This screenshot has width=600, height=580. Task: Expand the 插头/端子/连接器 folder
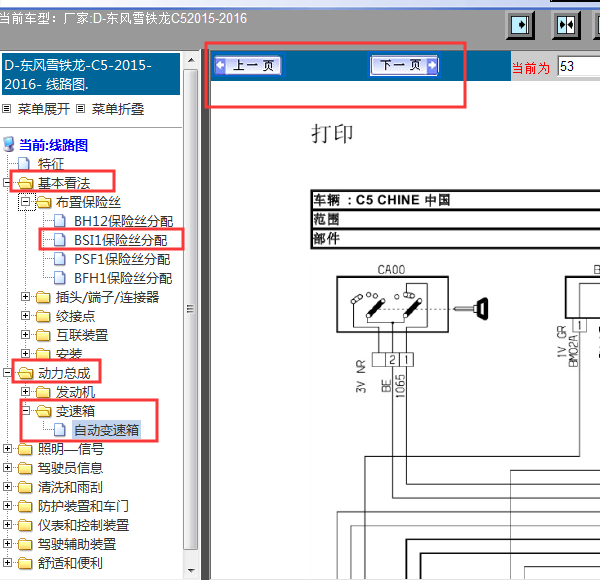25,297
